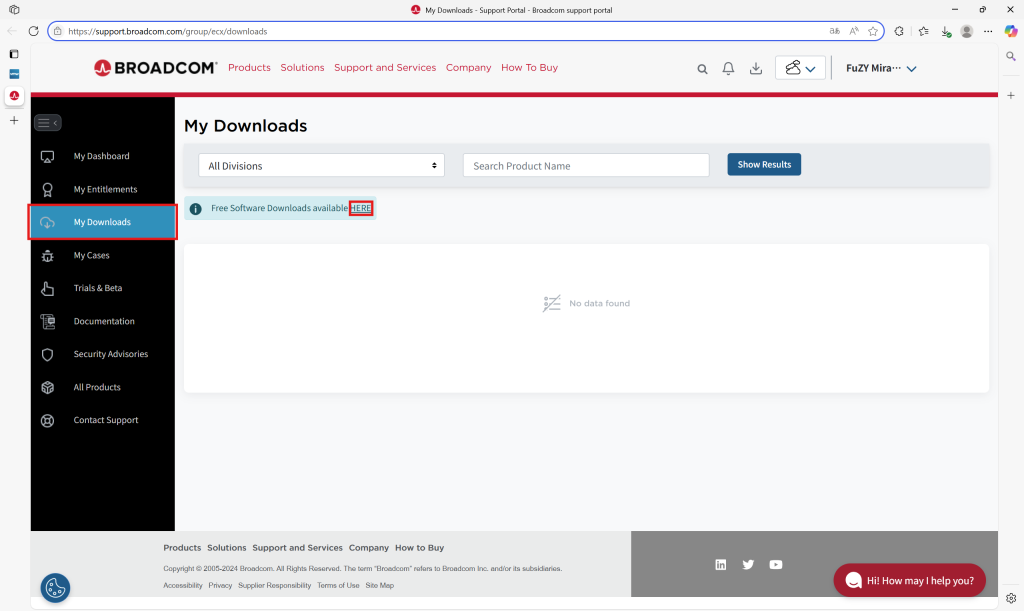
Task: Reload the page with the browser refresh icon
Action: click(33, 31)
